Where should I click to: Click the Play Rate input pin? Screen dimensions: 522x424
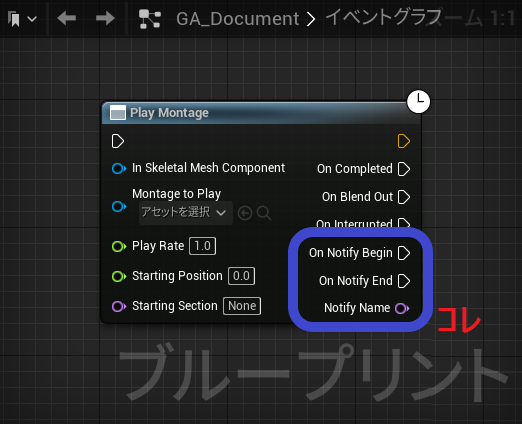119,246
